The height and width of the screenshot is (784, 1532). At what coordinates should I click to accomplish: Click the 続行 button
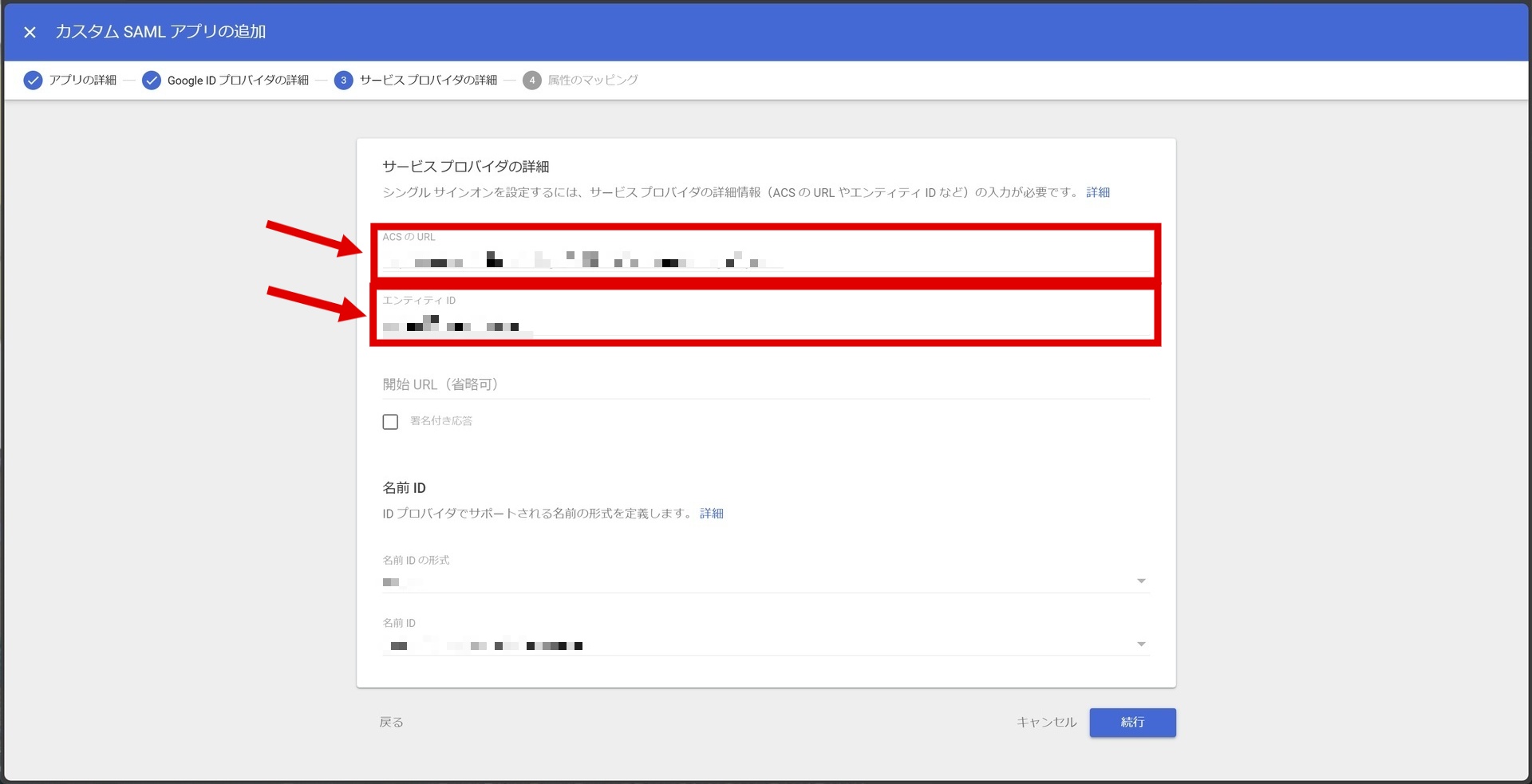coord(1132,722)
